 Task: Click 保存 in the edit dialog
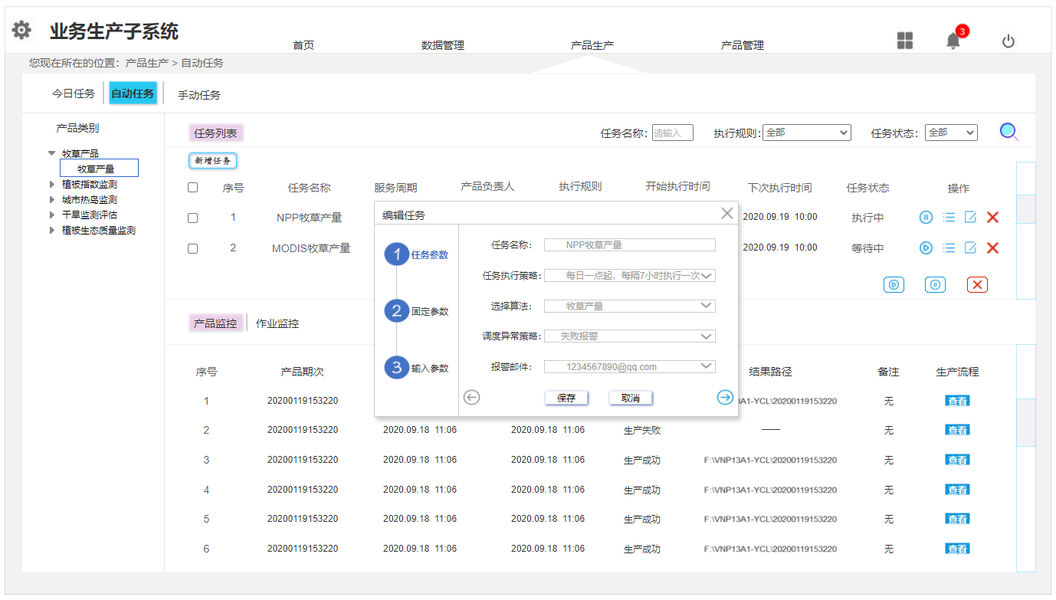(x=566, y=398)
